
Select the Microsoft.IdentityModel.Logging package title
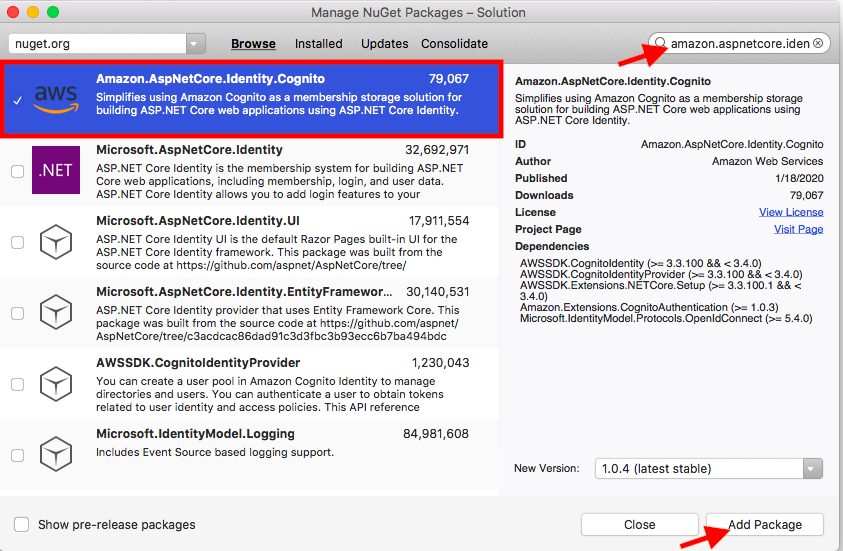[195, 433]
